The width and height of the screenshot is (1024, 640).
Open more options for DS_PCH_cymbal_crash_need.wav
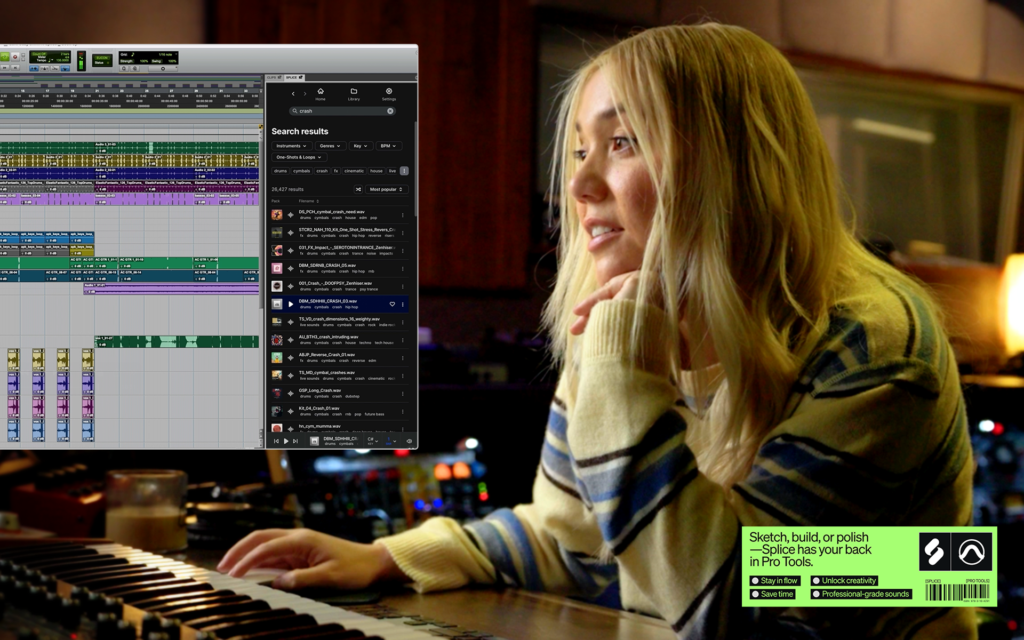[403, 215]
